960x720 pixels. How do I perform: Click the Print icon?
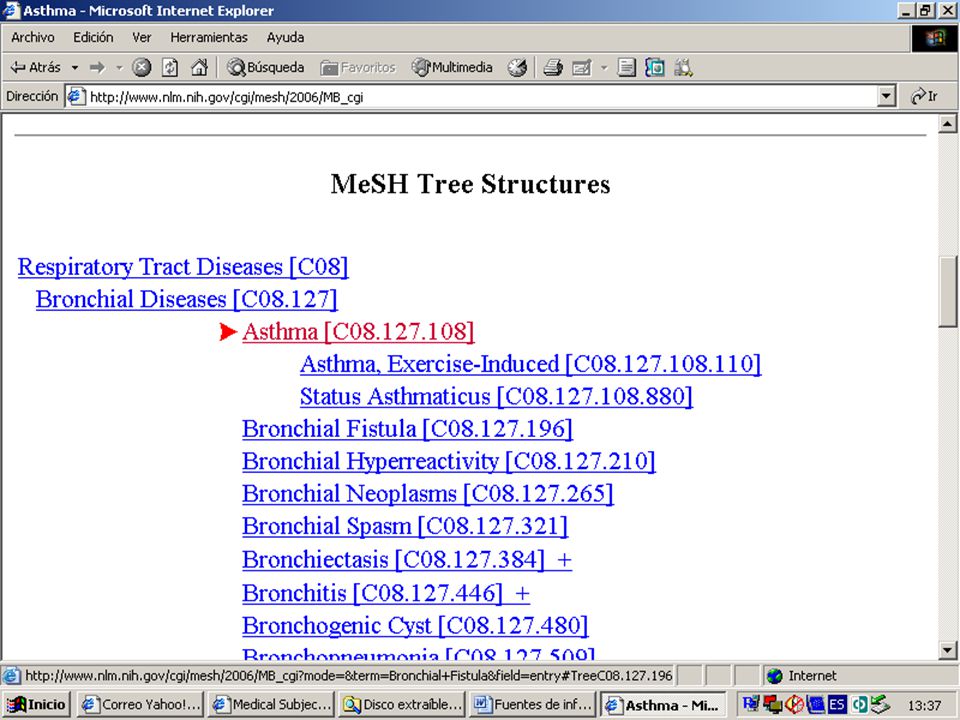[x=553, y=67]
